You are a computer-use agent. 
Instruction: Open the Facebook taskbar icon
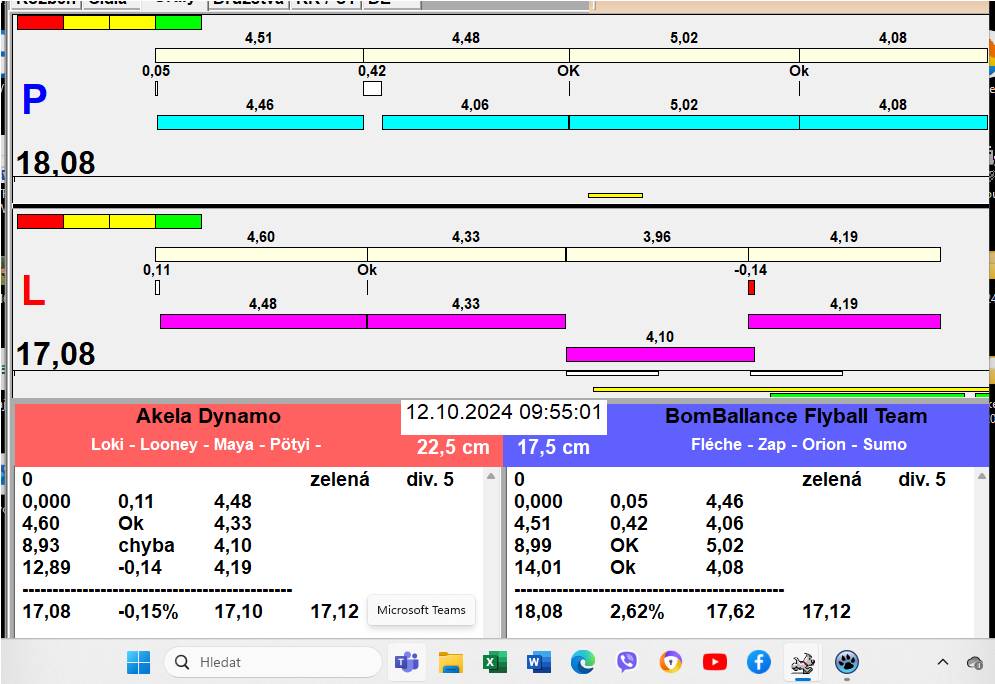coord(758,662)
